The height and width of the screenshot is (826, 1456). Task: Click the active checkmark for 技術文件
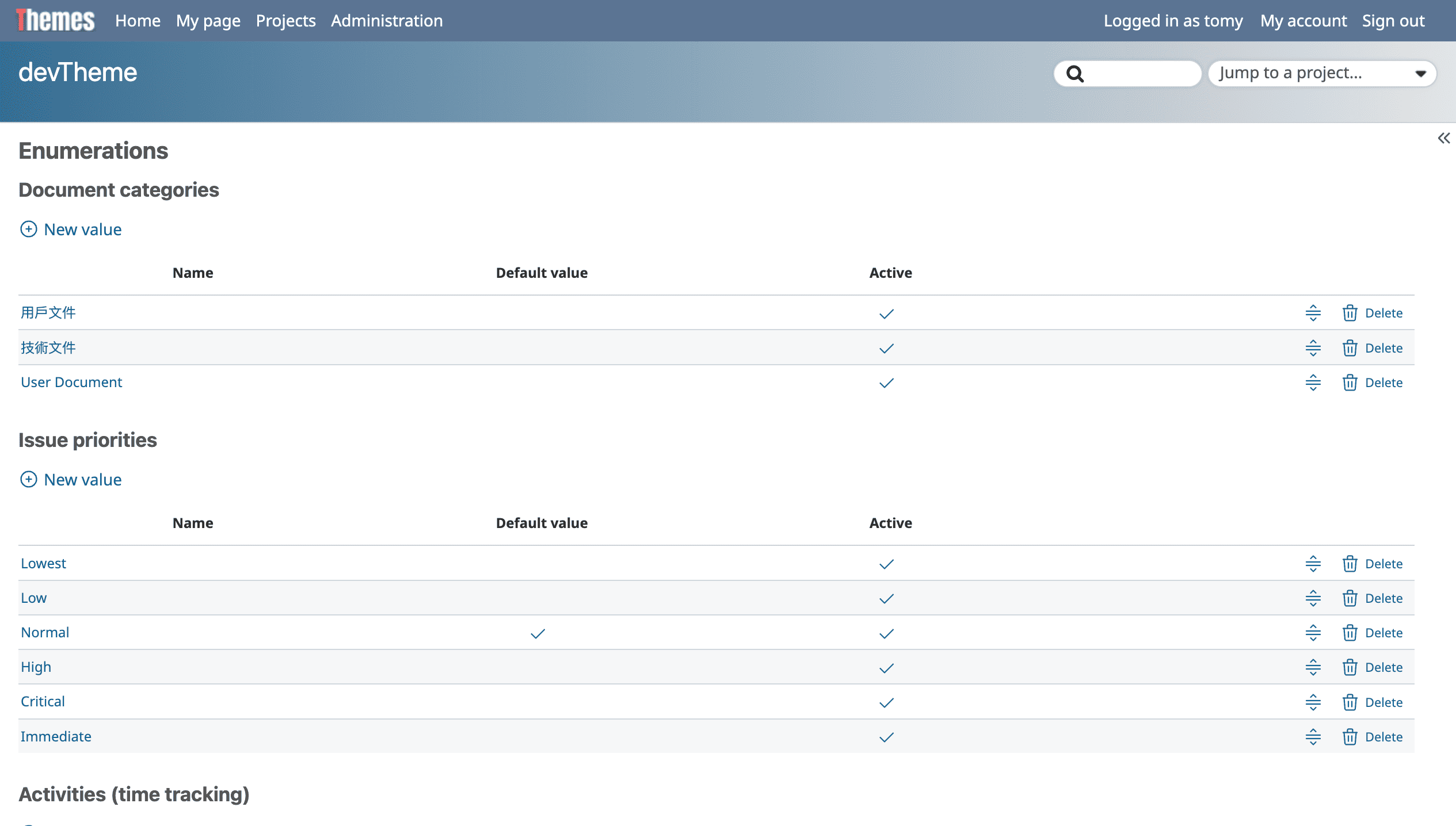pos(886,349)
